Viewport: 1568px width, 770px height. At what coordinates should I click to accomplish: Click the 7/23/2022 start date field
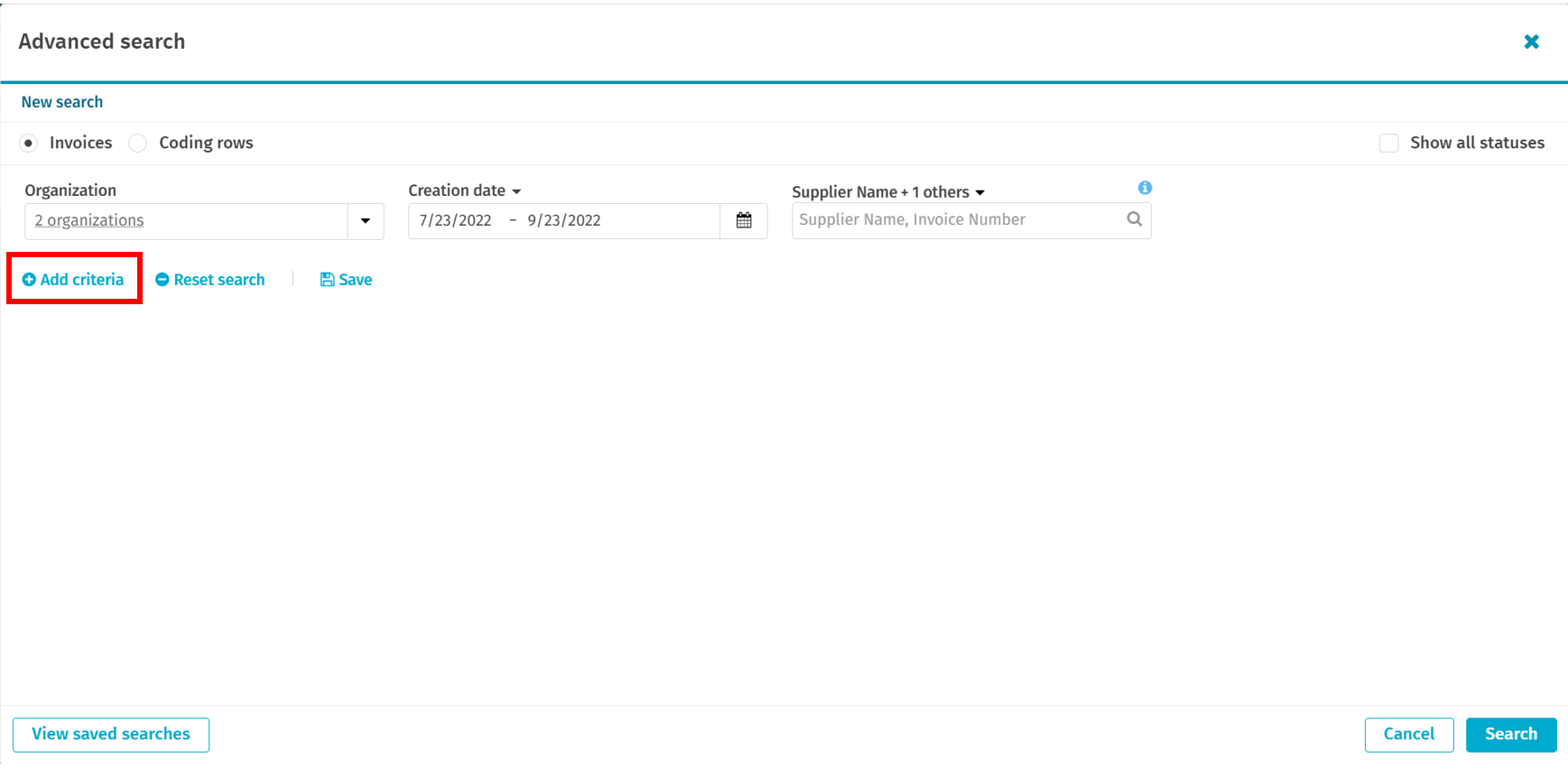coord(455,220)
